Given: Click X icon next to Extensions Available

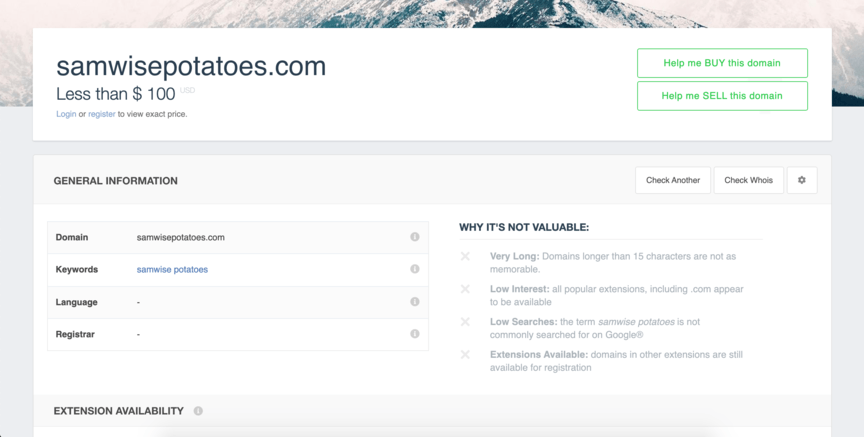Looking at the screenshot, I should (466, 354).
